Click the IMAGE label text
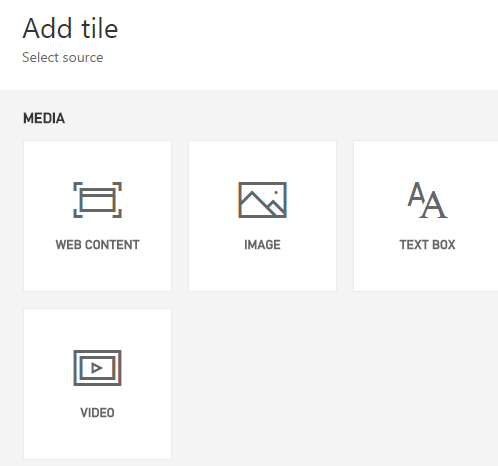The height and width of the screenshot is (466, 498). (x=262, y=245)
